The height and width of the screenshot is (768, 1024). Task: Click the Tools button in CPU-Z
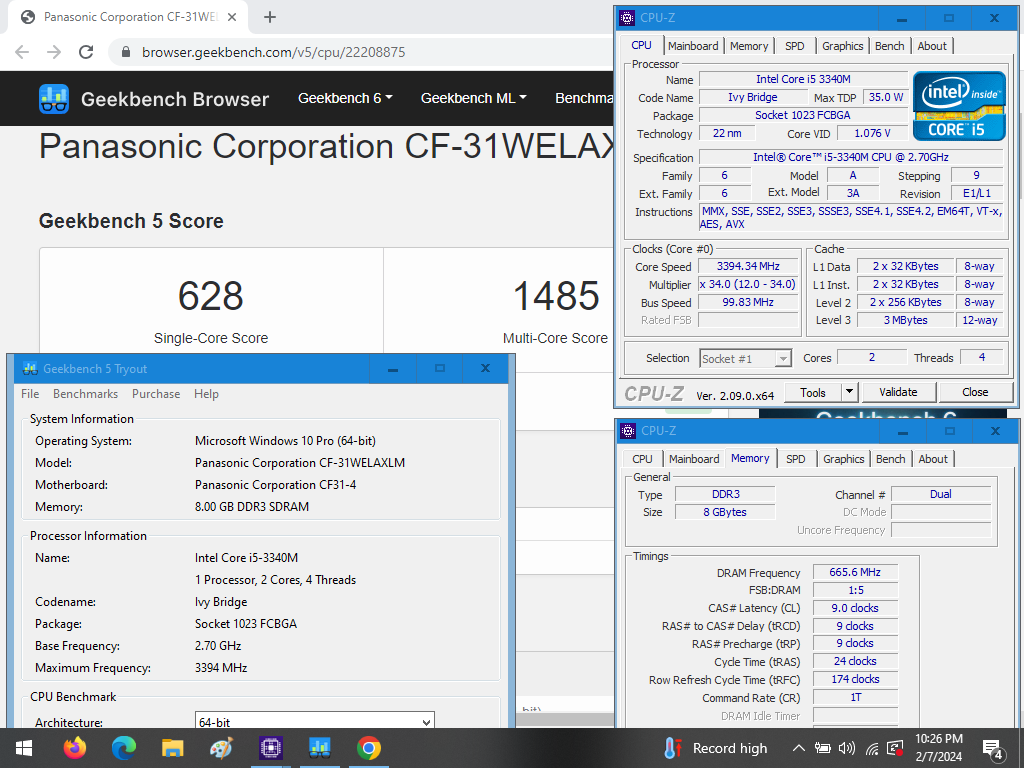coord(813,392)
